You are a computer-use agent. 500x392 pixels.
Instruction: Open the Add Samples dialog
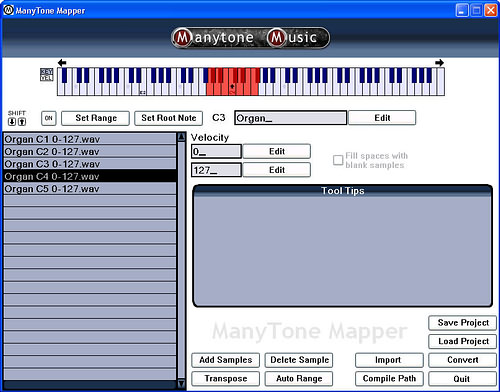226,360
